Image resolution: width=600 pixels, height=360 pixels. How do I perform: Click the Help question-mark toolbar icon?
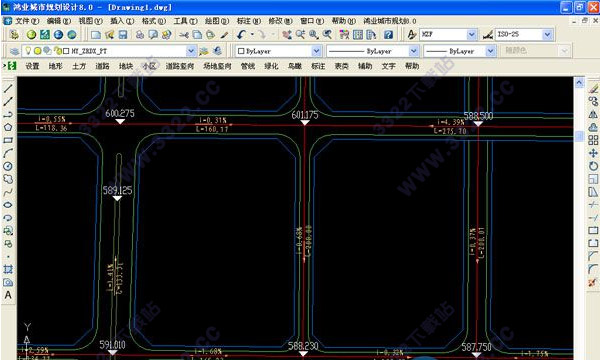(388, 35)
